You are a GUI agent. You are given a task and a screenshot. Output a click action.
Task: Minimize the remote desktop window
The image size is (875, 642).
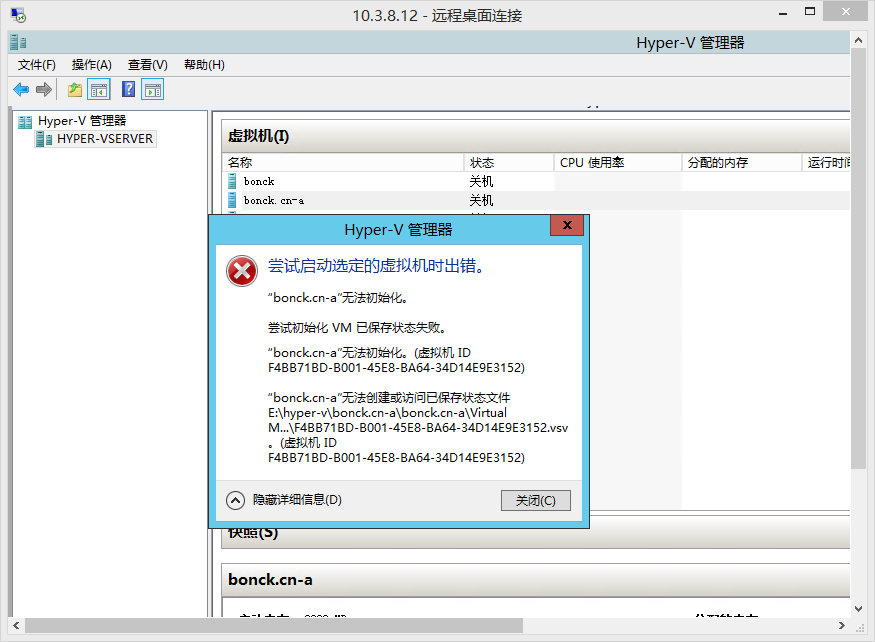[x=783, y=12]
